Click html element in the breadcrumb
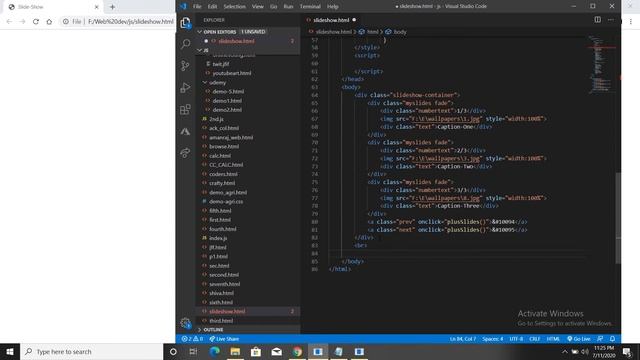Viewport: 640px width, 360px height. pyautogui.click(x=372, y=32)
